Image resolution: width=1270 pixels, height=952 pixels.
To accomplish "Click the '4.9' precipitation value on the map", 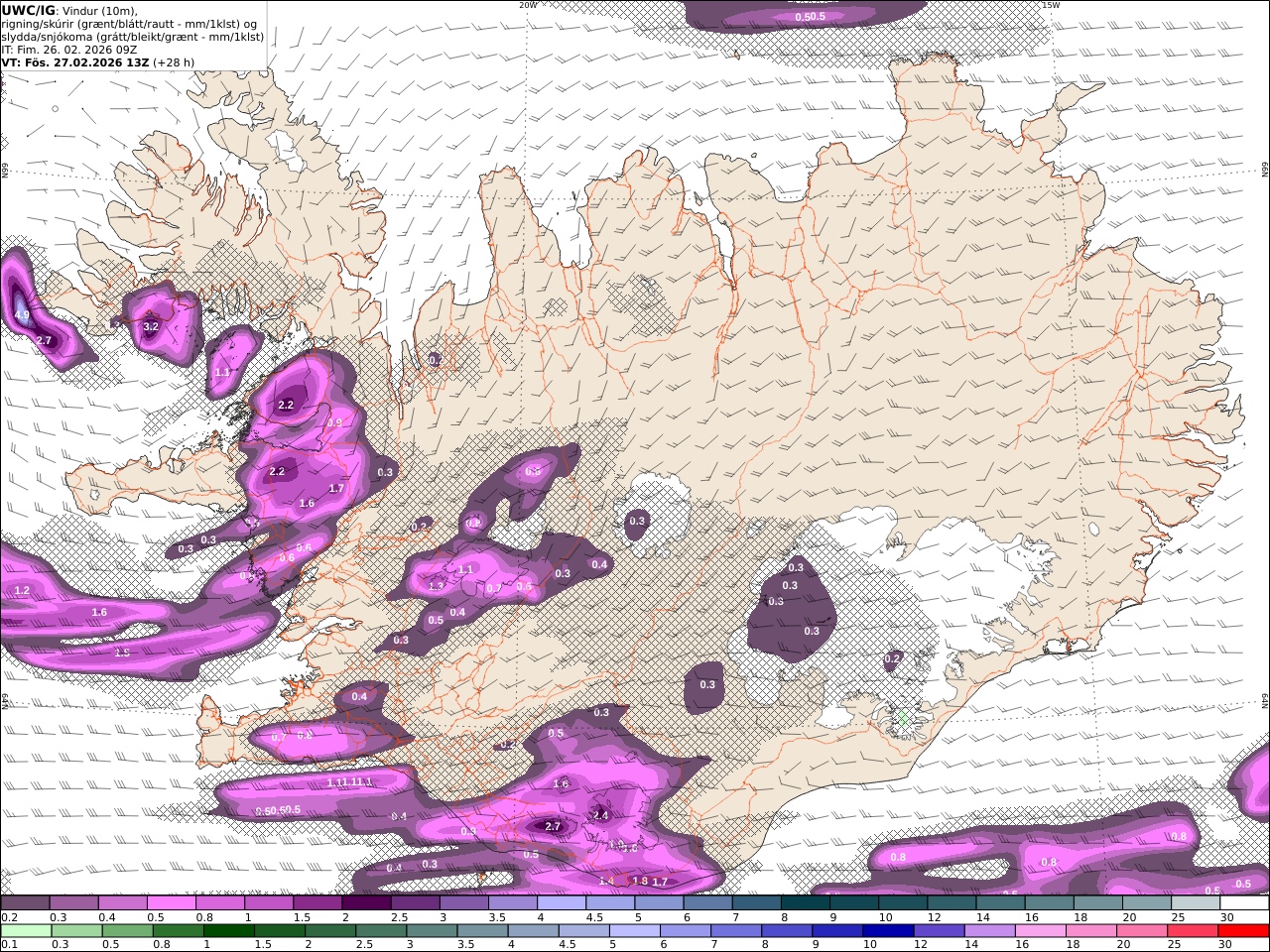I will [22, 315].
